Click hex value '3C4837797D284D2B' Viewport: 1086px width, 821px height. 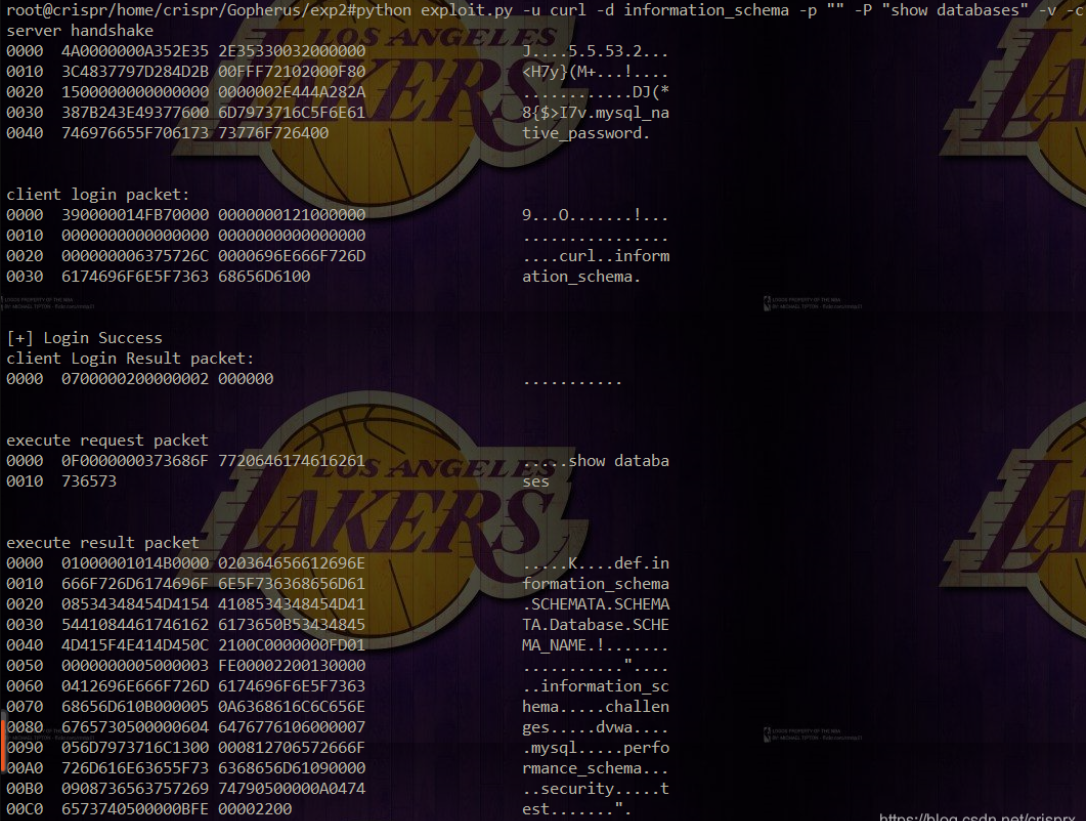(135, 72)
